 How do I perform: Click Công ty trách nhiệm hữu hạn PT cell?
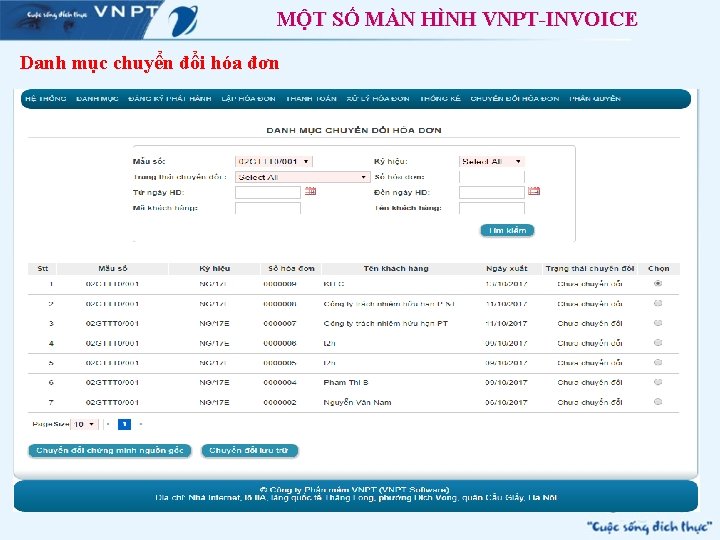click(x=386, y=324)
